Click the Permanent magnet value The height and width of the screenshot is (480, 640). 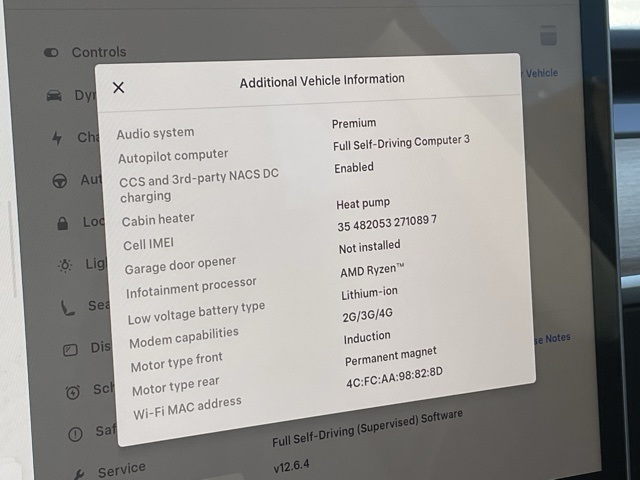click(x=391, y=356)
